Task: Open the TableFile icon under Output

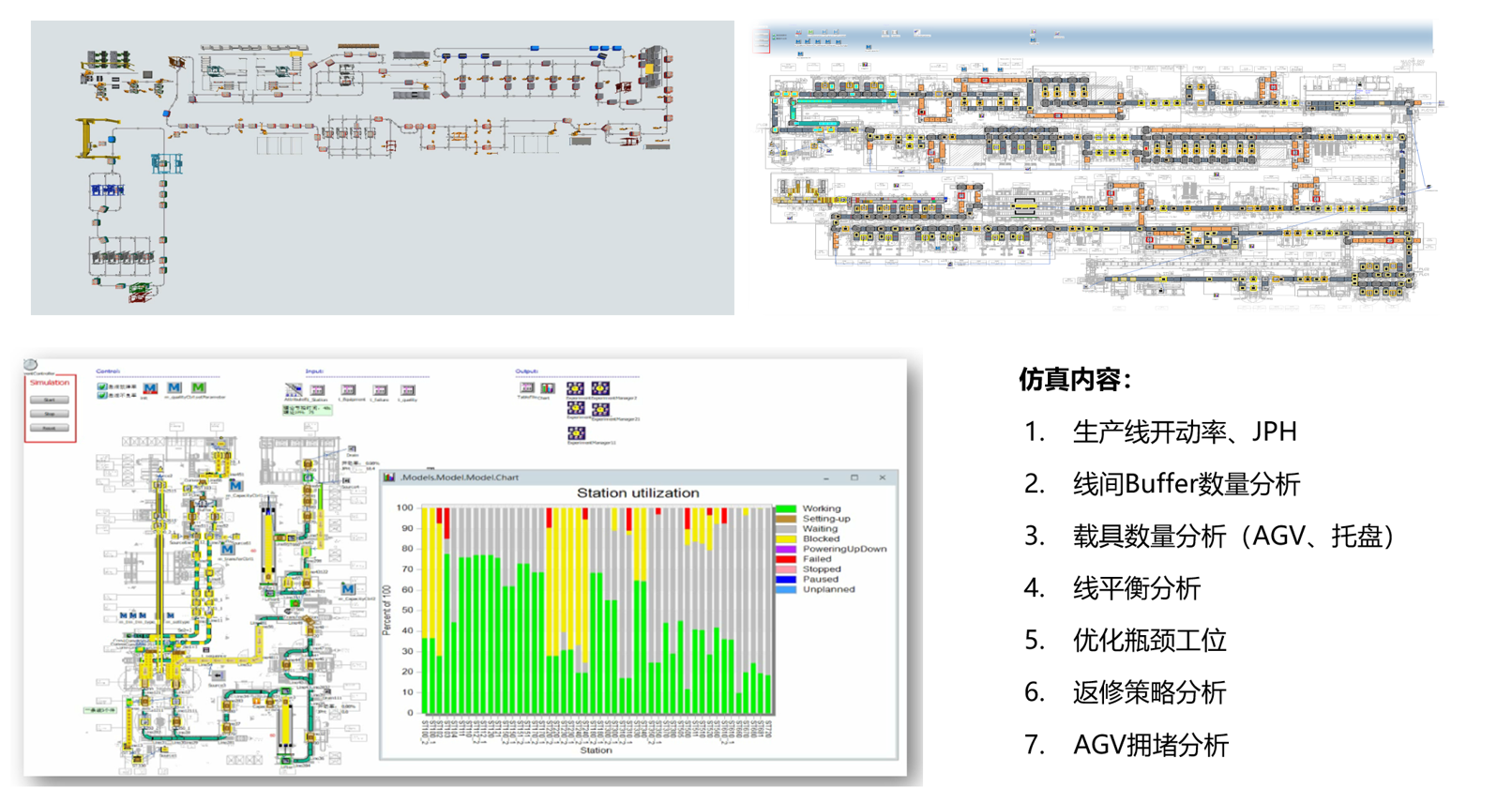Action: point(526,388)
